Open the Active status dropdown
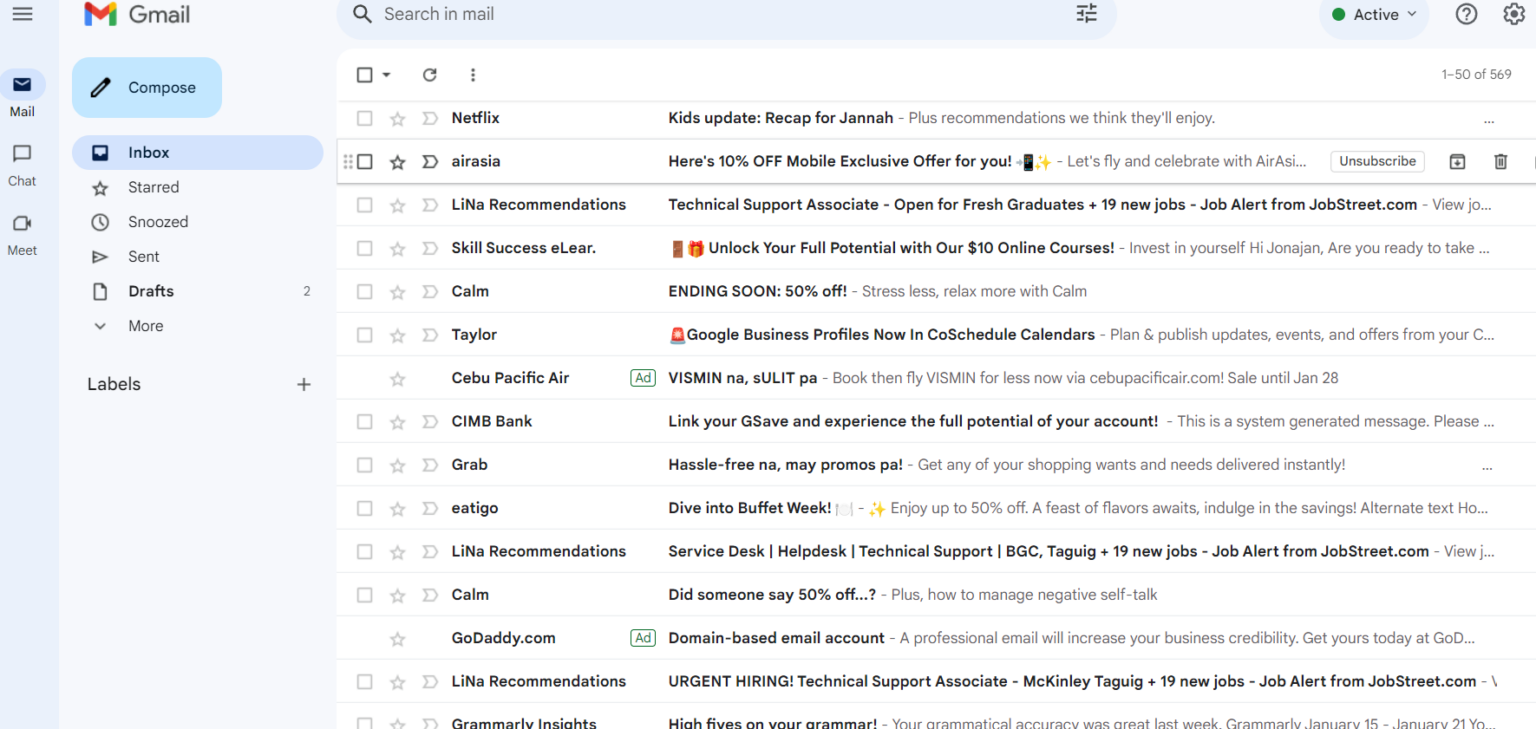The height and width of the screenshot is (729, 1536). tap(1374, 14)
